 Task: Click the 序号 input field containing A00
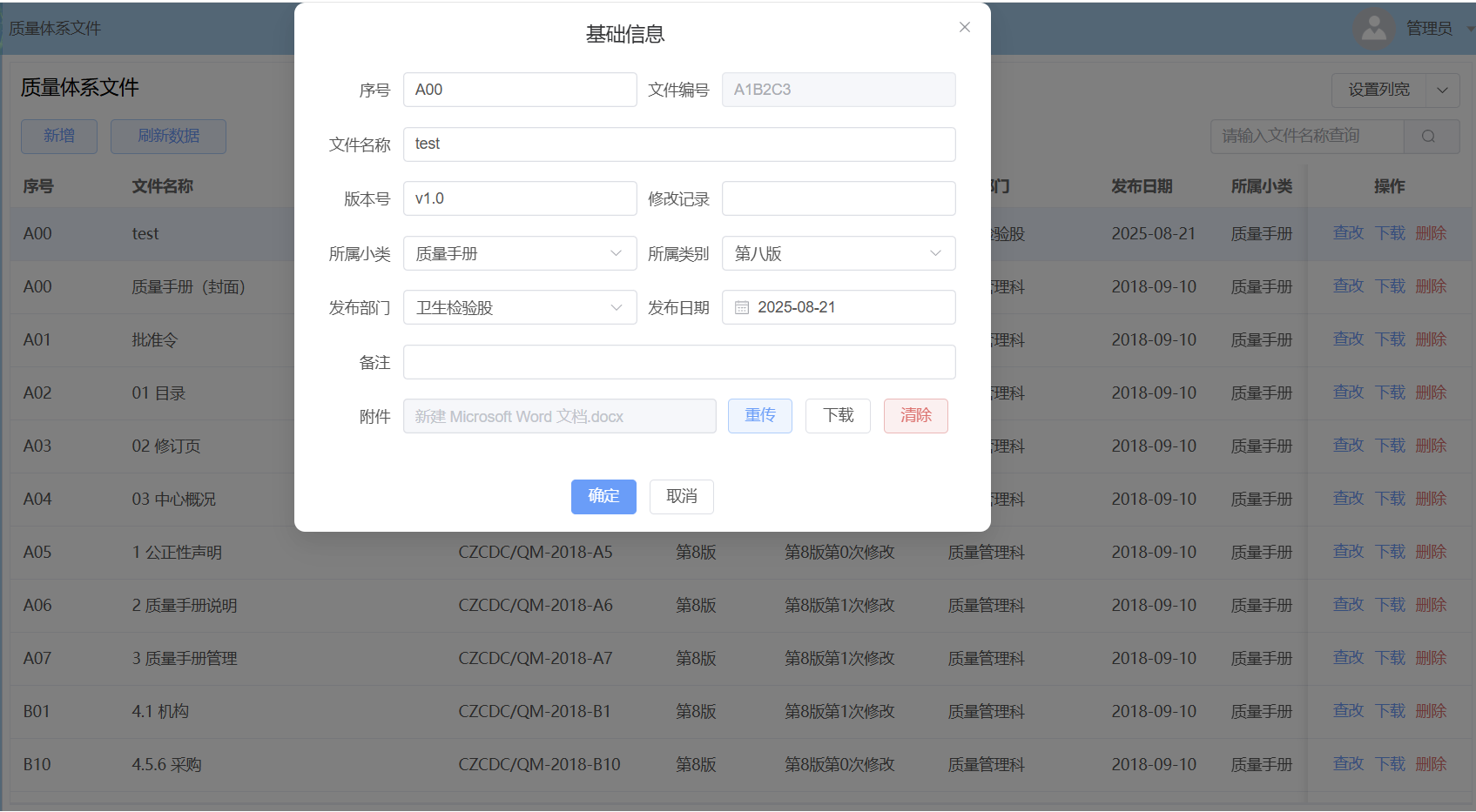520,90
